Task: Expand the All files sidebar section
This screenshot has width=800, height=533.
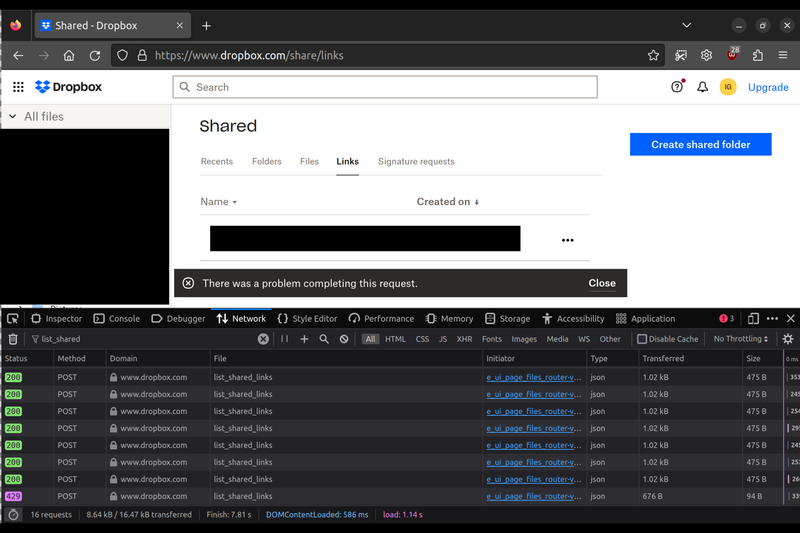Action: coord(13,117)
